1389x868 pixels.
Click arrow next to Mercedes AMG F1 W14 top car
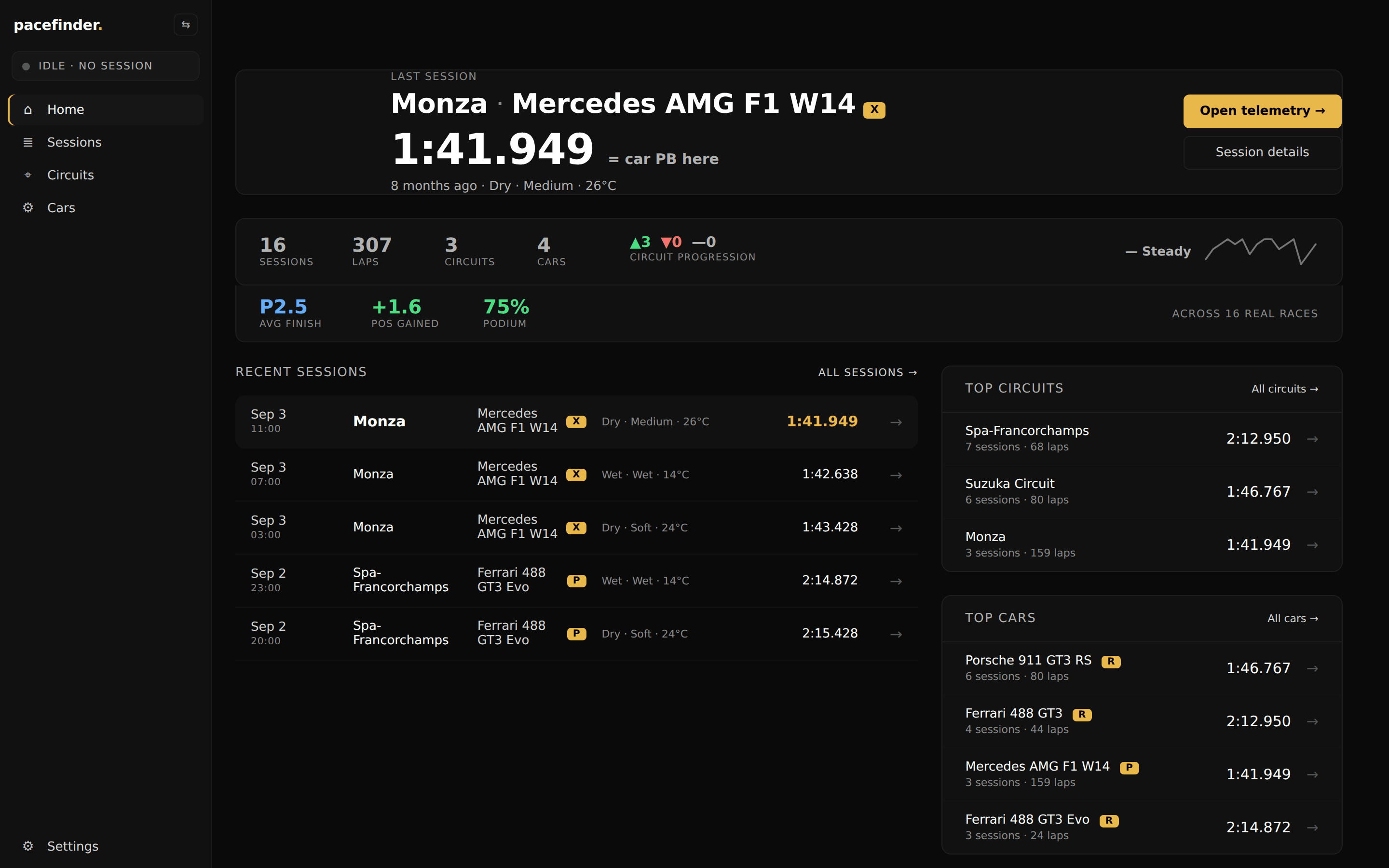1312,774
